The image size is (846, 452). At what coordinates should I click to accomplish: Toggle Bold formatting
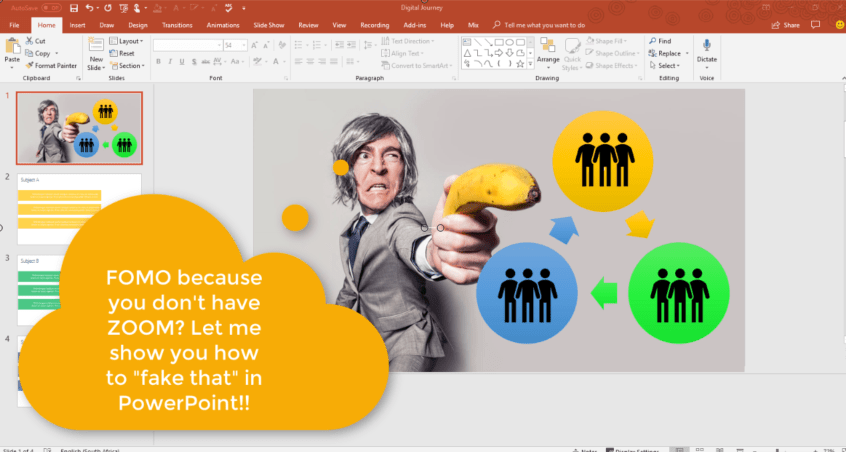[158, 61]
